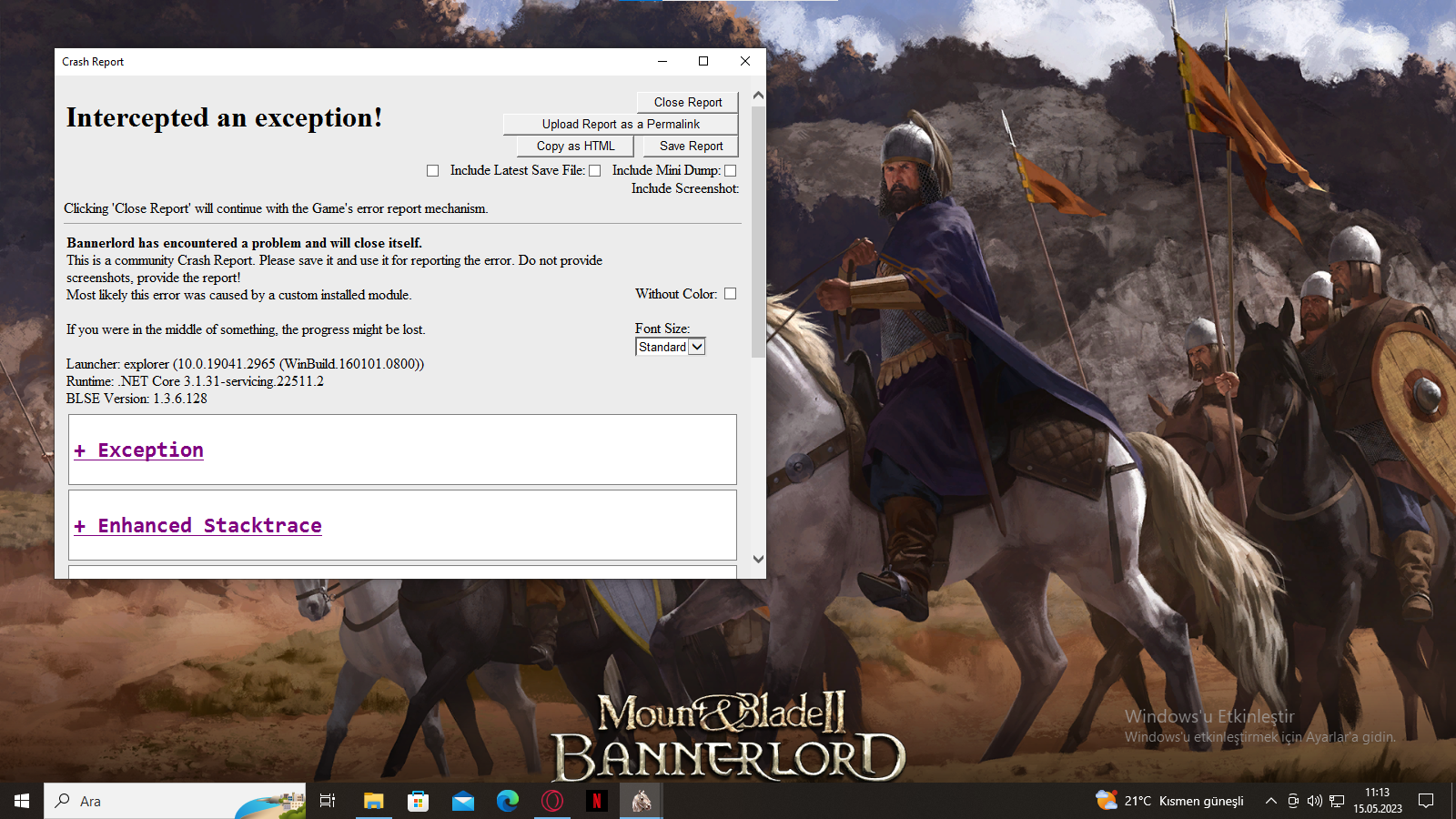Tick the checkbox right after 'Include Mini Dump:'

[730, 171]
